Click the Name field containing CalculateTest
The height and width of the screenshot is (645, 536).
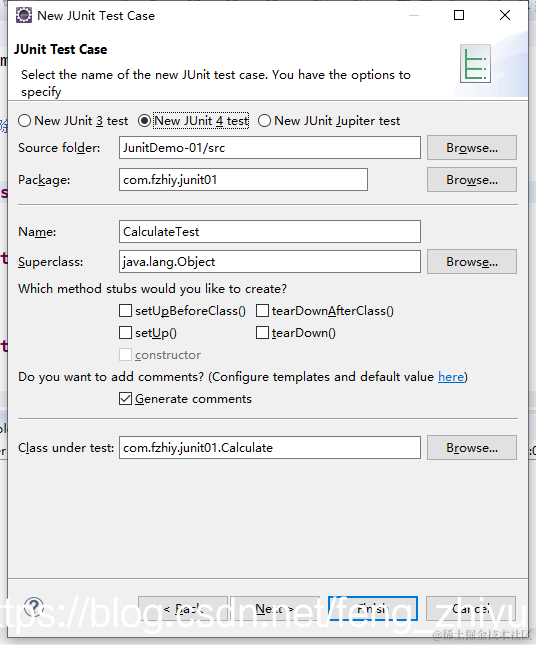(270, 232)
